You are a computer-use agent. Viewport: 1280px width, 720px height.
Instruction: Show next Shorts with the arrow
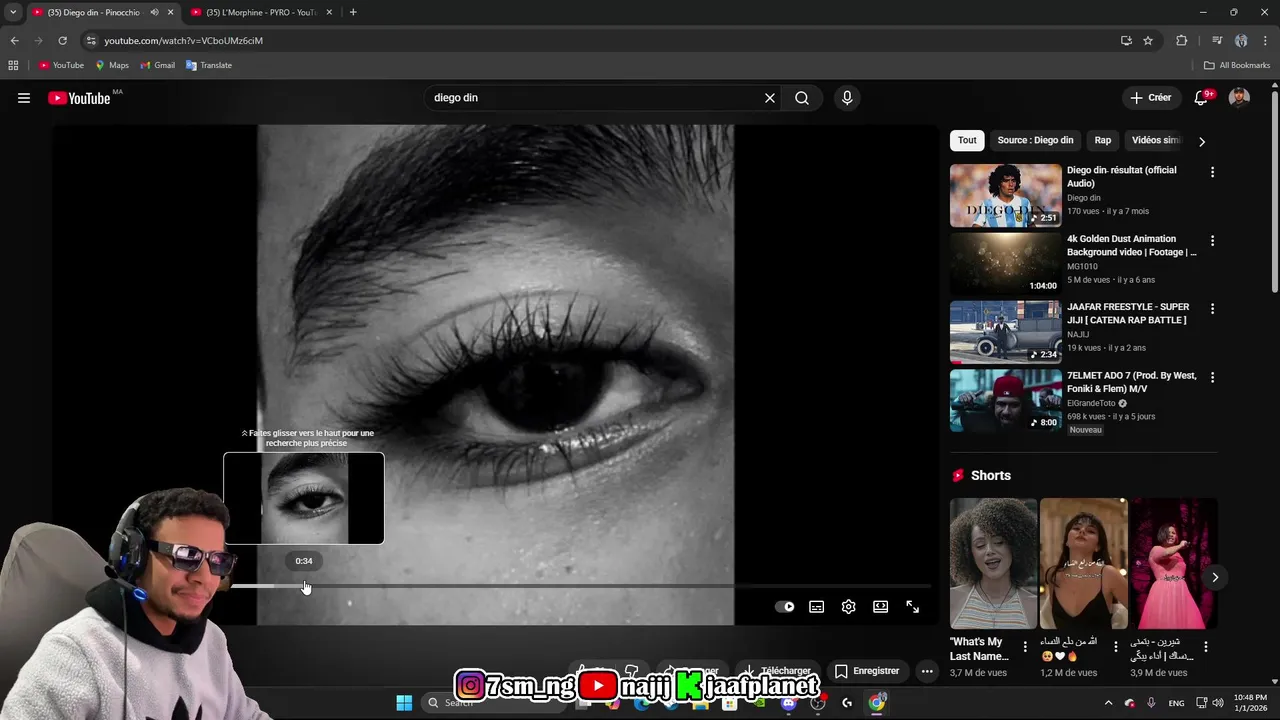pos(1215,577)
